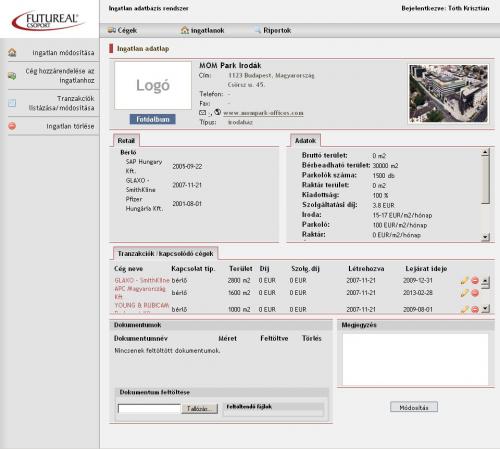500x449 pixels.
Task: Edit the GLAXO - SmithKline transaction with pencil
Action: pyautogui.click(x=464, y=281)
